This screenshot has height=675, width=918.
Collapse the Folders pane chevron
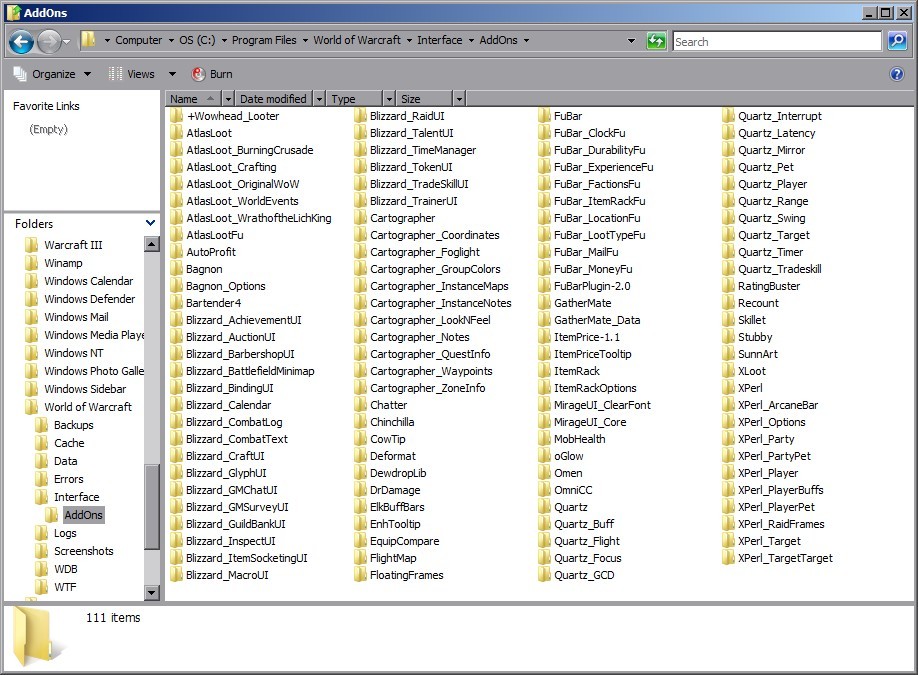click(150, 223)
